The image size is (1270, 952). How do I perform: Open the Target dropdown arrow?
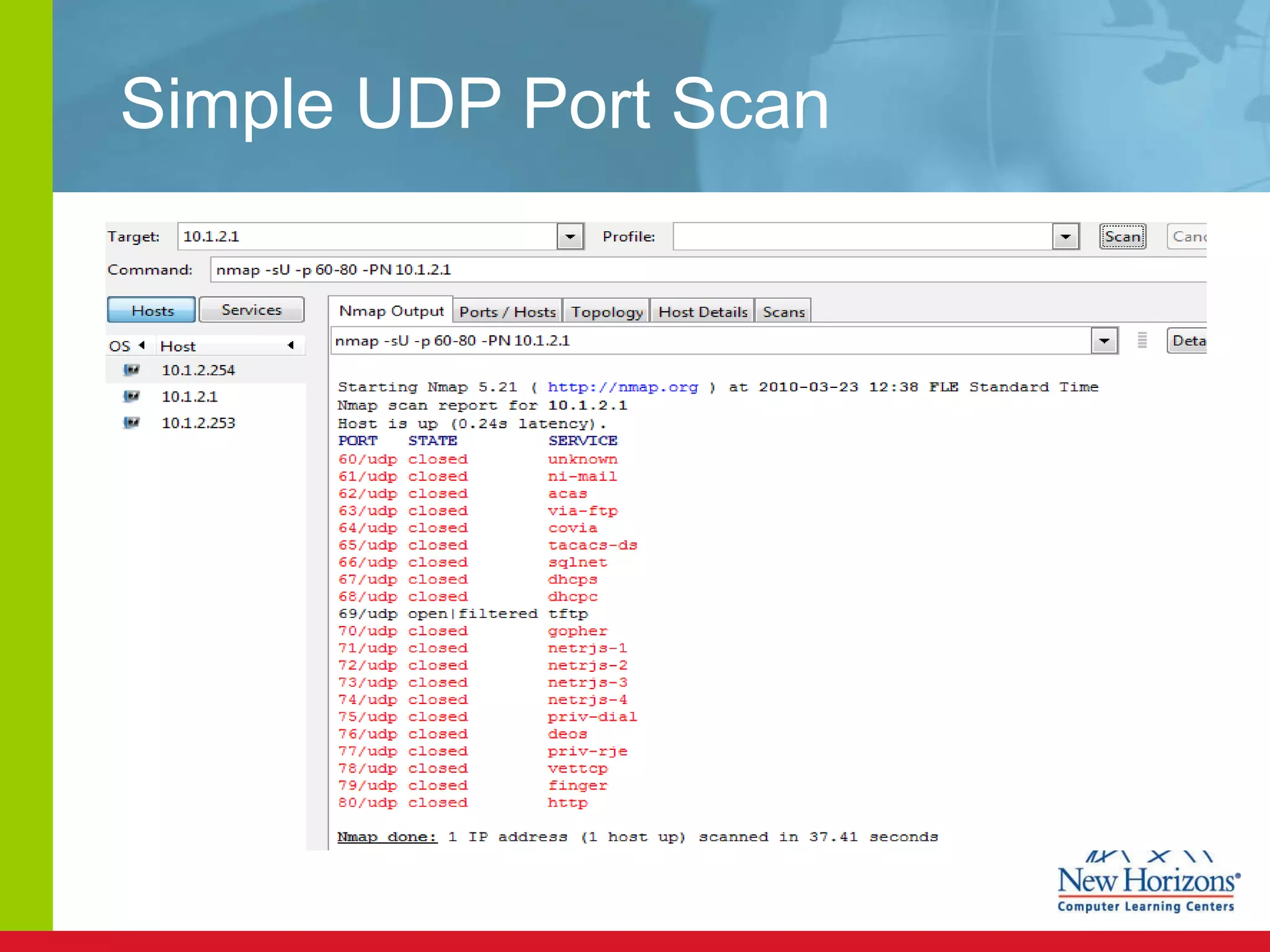click(x=570, y=237)
